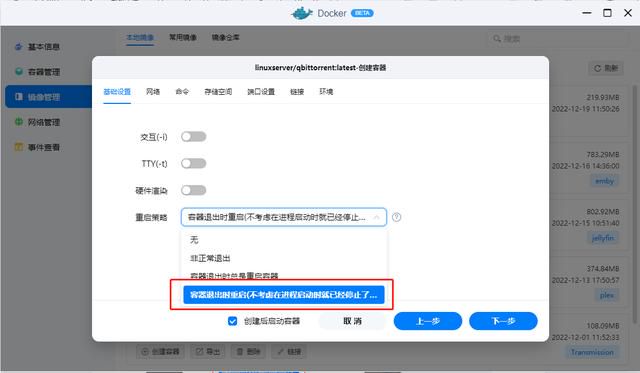This screenshot has height=373, width=640.
Task: Open 网络管理 from the sidebar icon
Action: tap(18, 122)
